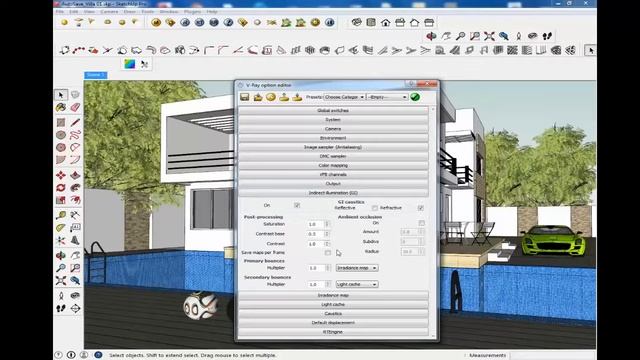Click the question-mark circle icon in status bar
640x360 pixels.
click(x=58, y=355)
